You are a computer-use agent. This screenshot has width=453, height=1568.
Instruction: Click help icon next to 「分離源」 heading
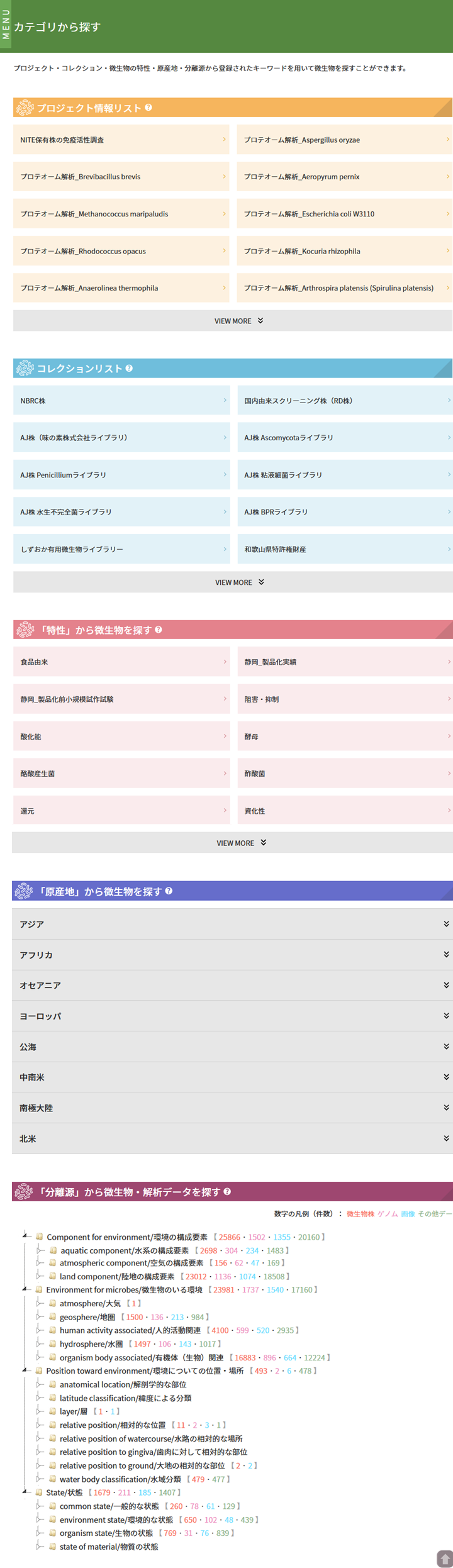click(x=227, y=1191)
